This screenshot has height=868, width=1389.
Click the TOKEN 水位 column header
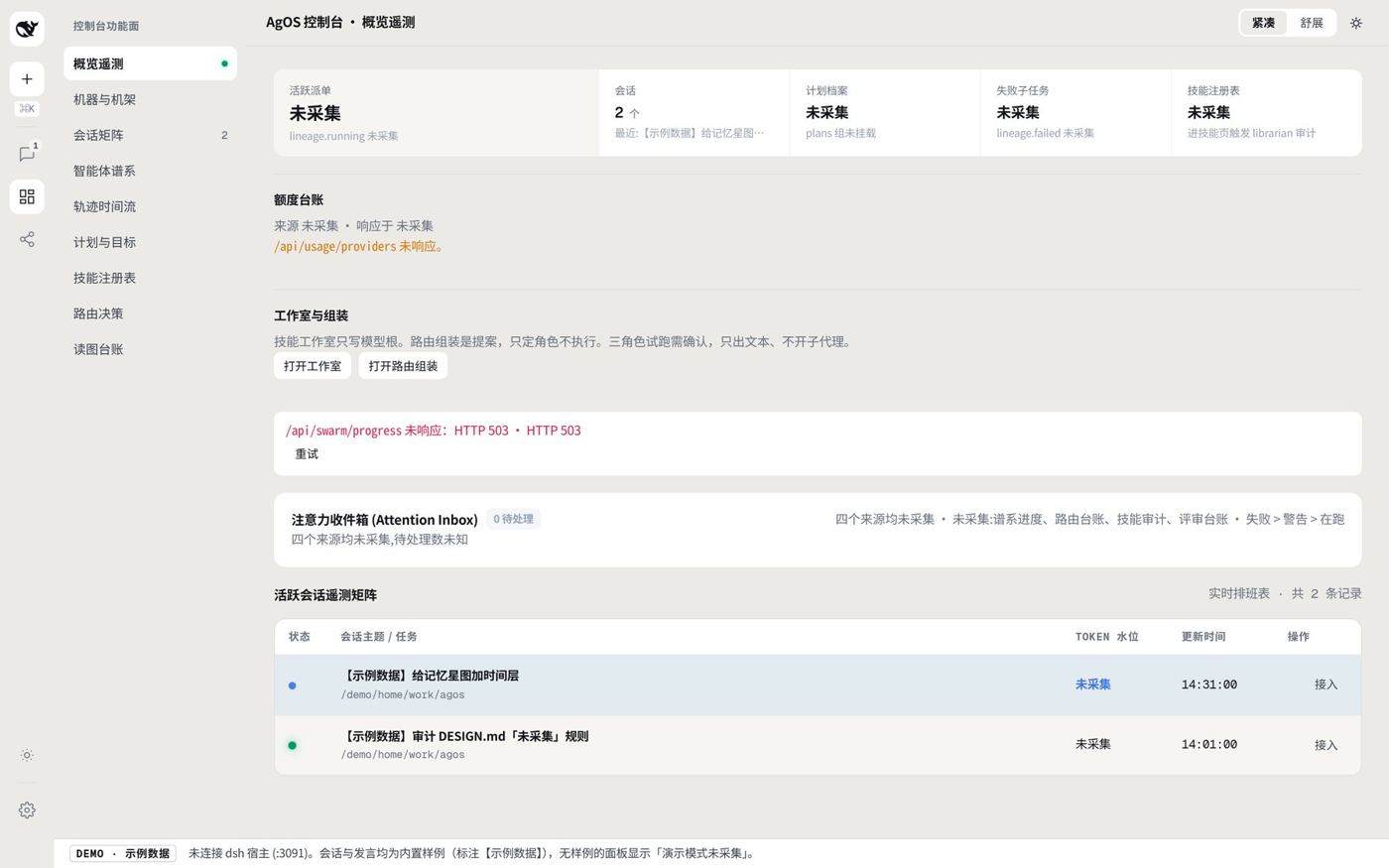click(1107, 637)
